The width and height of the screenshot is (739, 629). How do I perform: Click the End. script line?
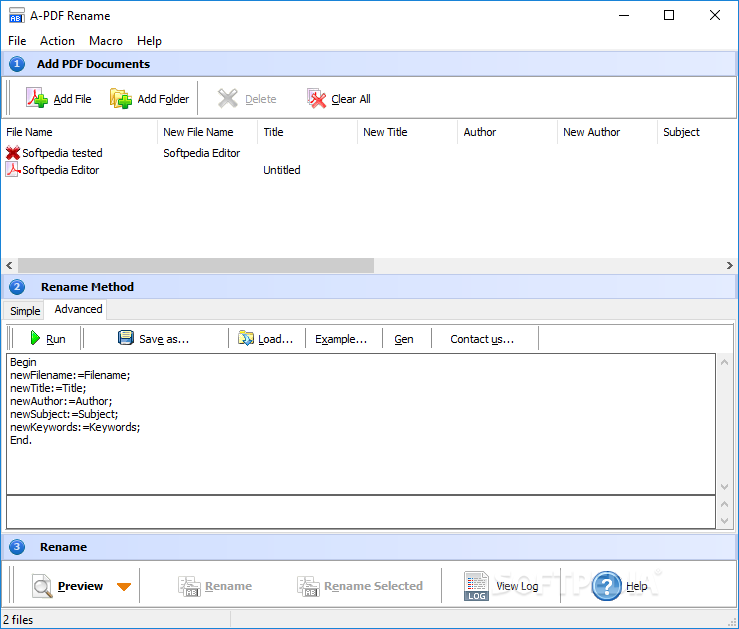tap(21, 440)
